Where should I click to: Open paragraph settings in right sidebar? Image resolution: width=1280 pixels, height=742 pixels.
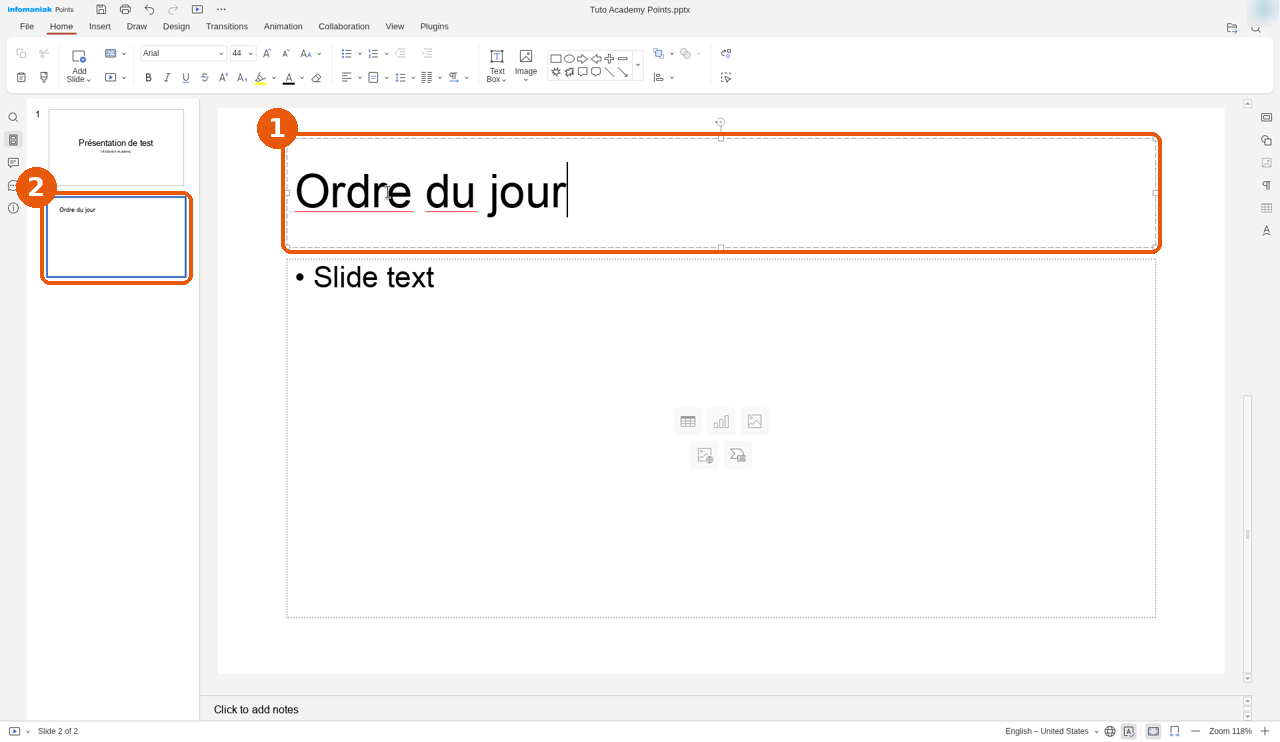[1266, 185]
